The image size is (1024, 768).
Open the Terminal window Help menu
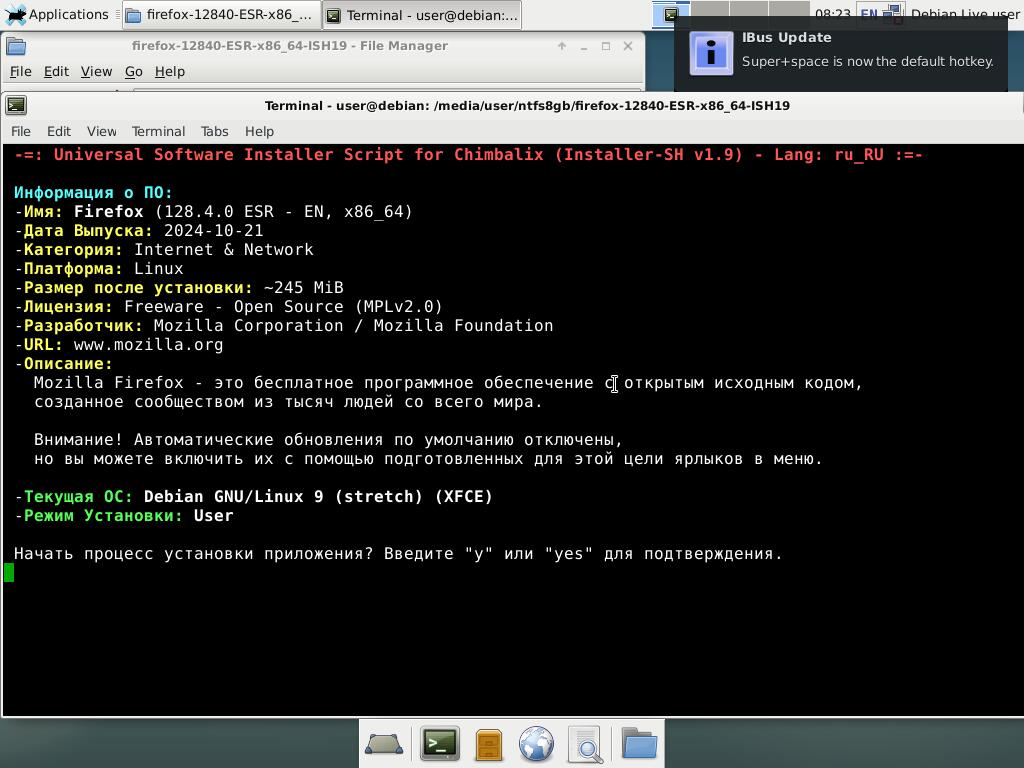click(x=259, y=131)
